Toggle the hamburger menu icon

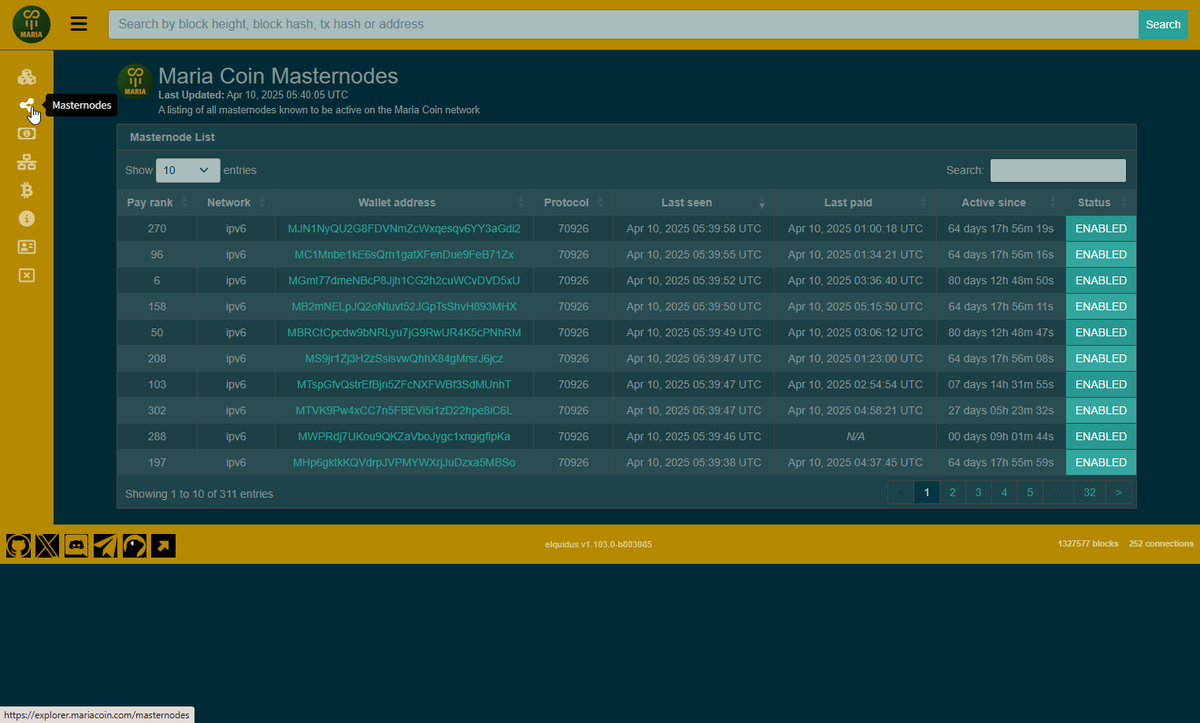[x=79, y=24]
